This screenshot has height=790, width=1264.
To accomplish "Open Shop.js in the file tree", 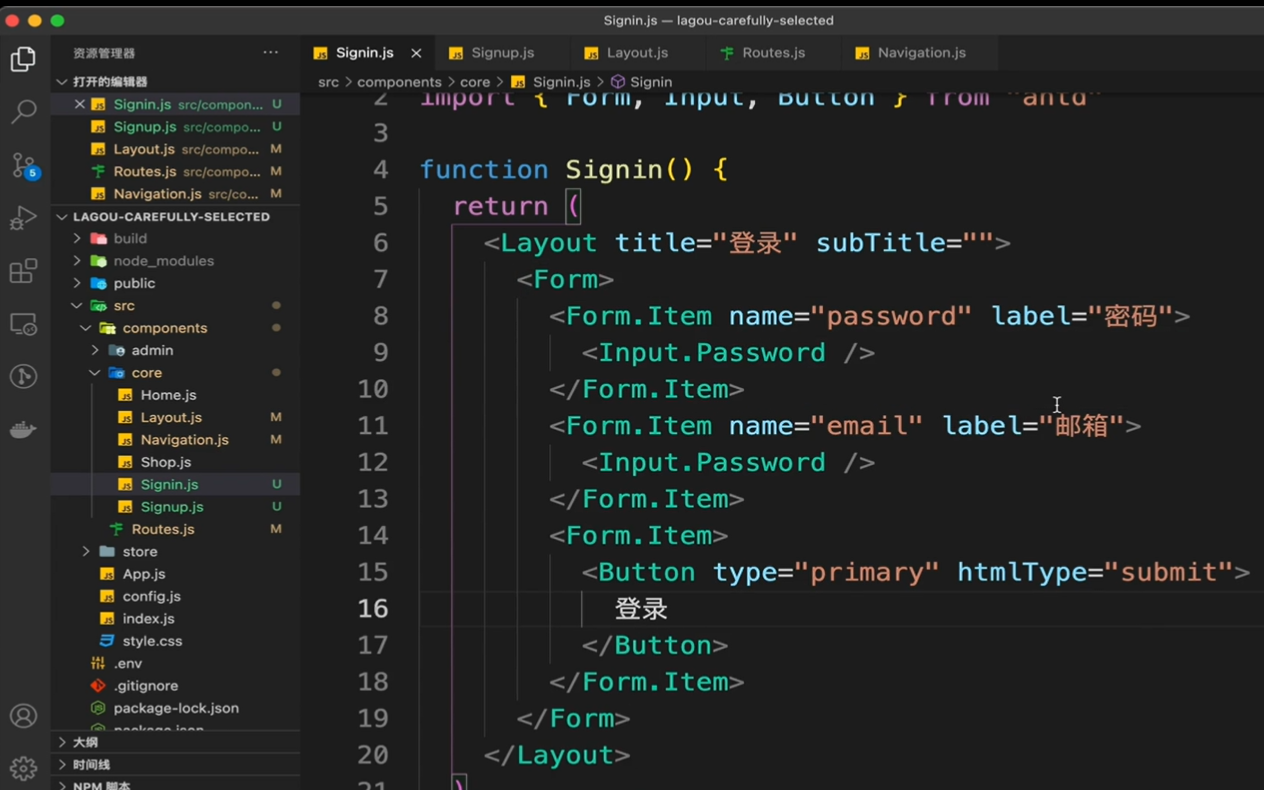I will 165,462.
